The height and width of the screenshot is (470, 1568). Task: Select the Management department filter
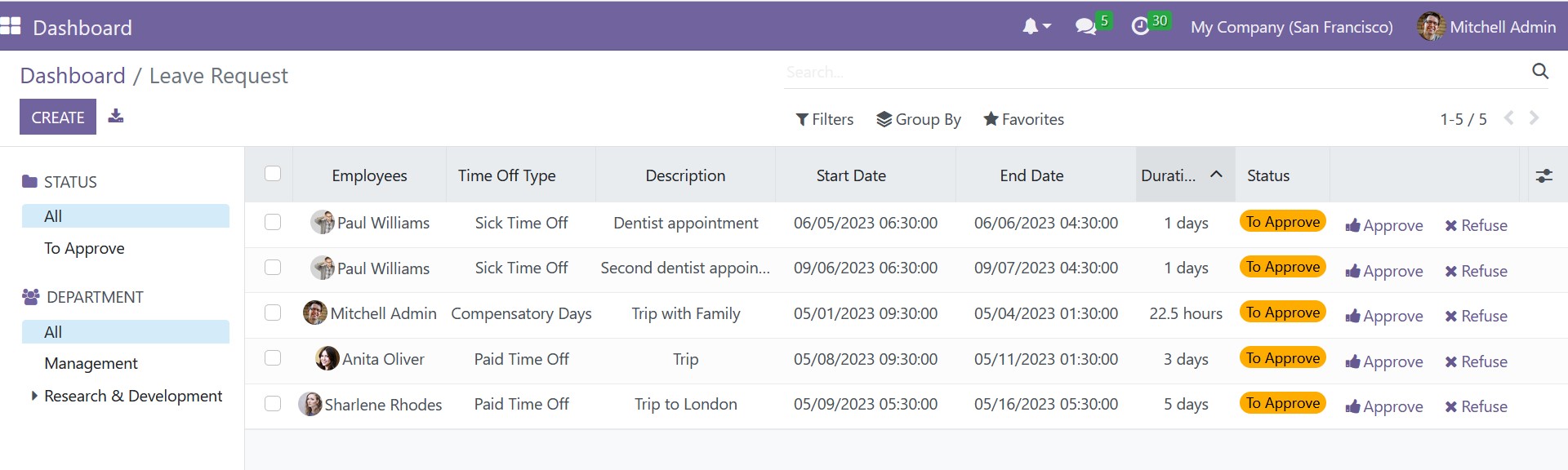[x=91, y=364]
